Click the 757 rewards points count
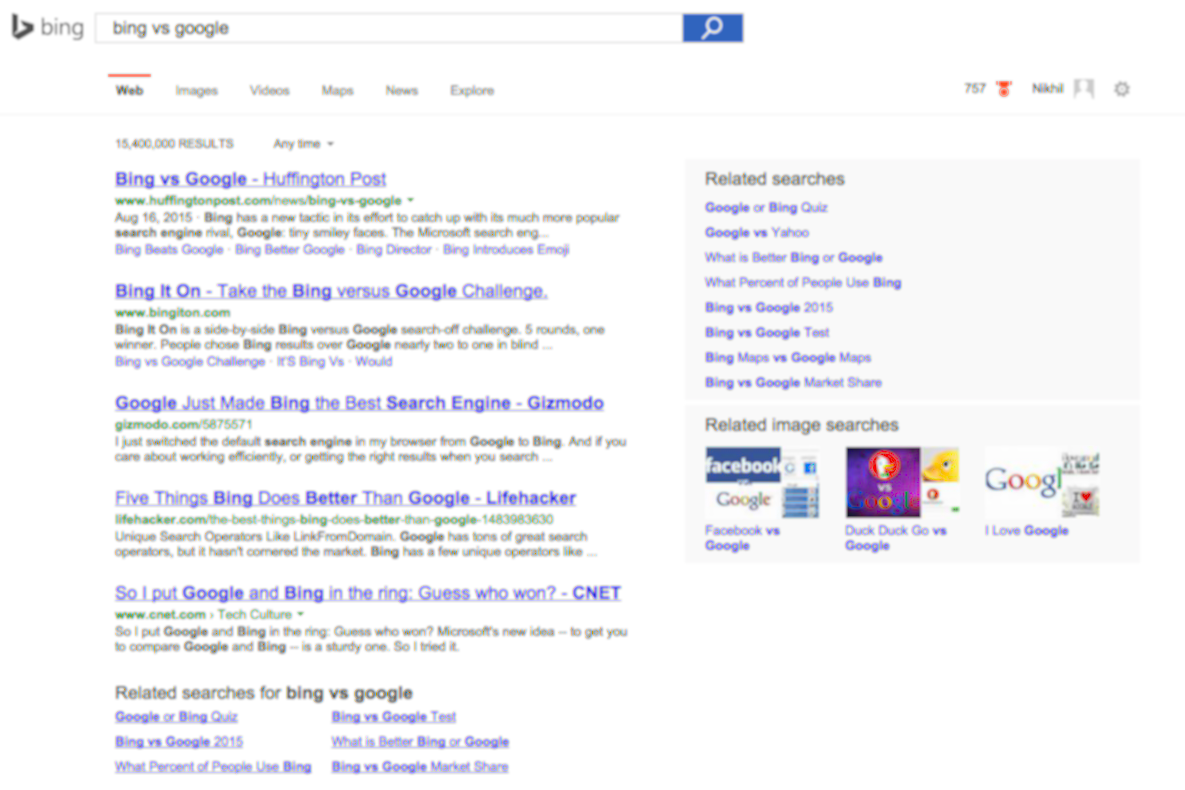 click(x=975, y=88)
